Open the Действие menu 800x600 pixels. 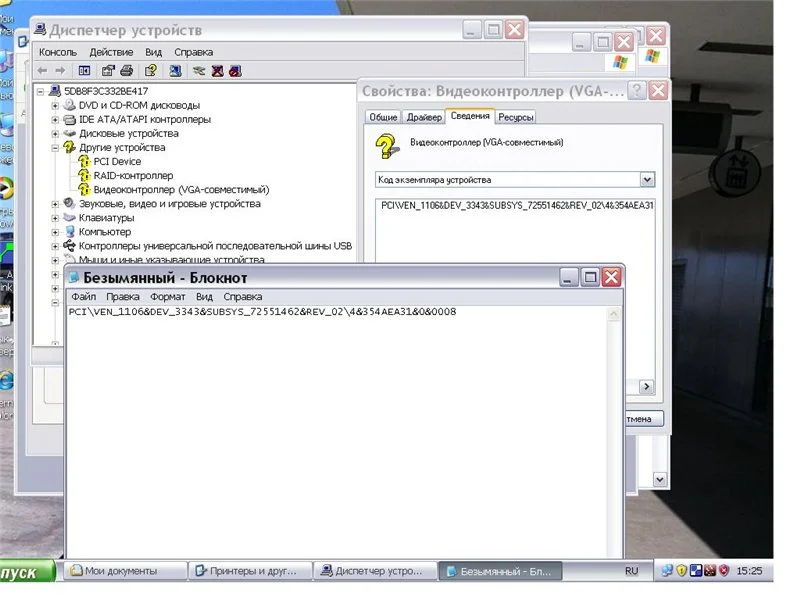[111, 52]
